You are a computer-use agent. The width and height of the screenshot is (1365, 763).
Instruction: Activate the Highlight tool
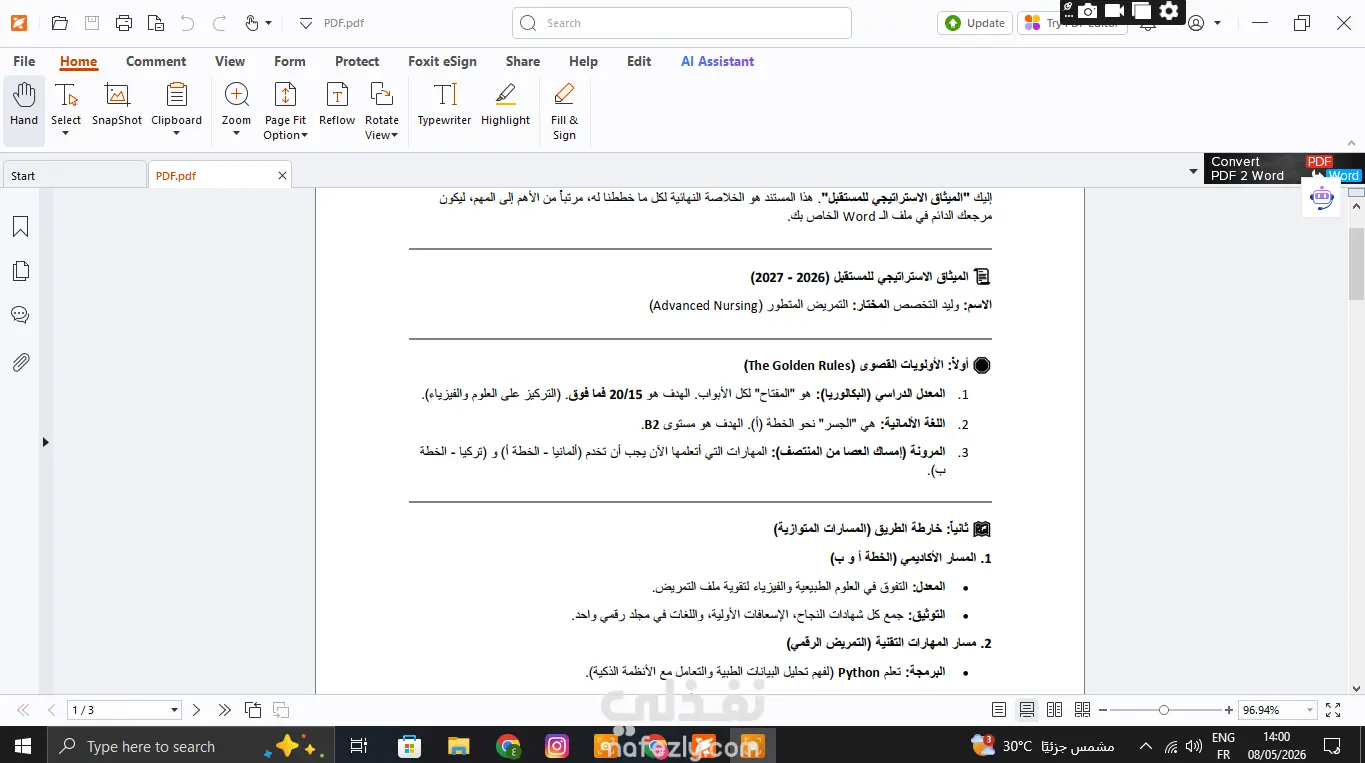506,105
